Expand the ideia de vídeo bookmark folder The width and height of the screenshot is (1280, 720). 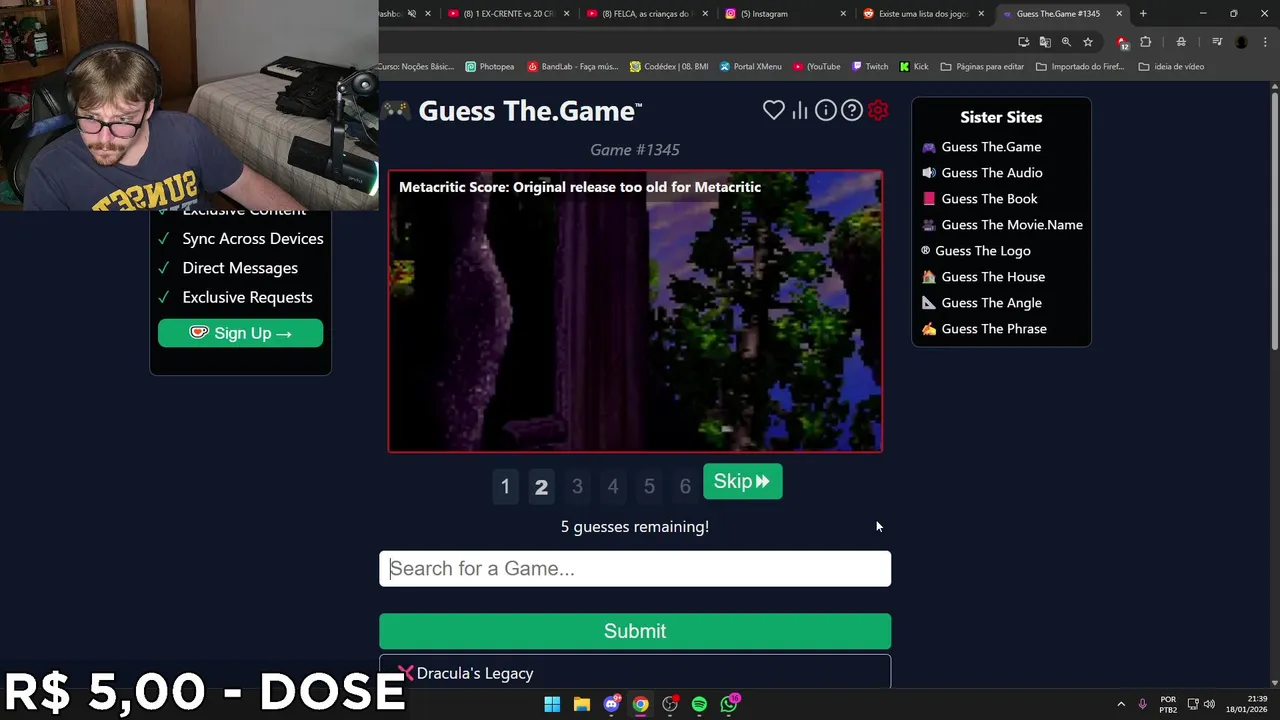(1171, 67)
